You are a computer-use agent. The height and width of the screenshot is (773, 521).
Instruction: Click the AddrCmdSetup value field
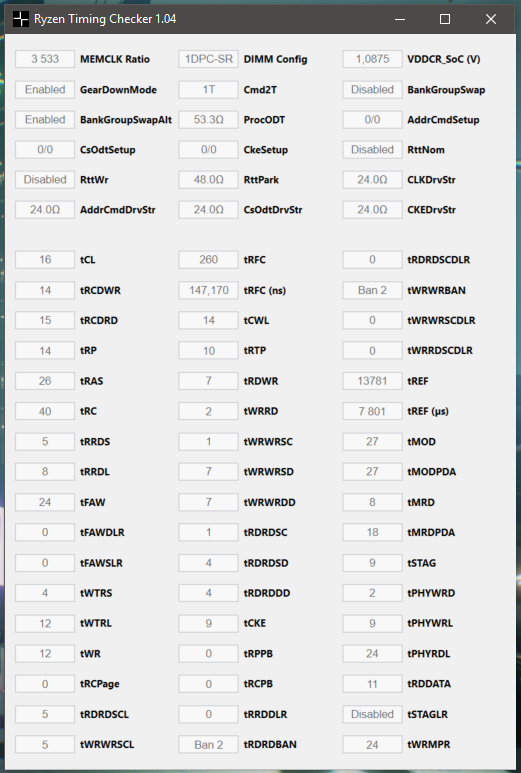pyautogui.click(x=372, y=120)
